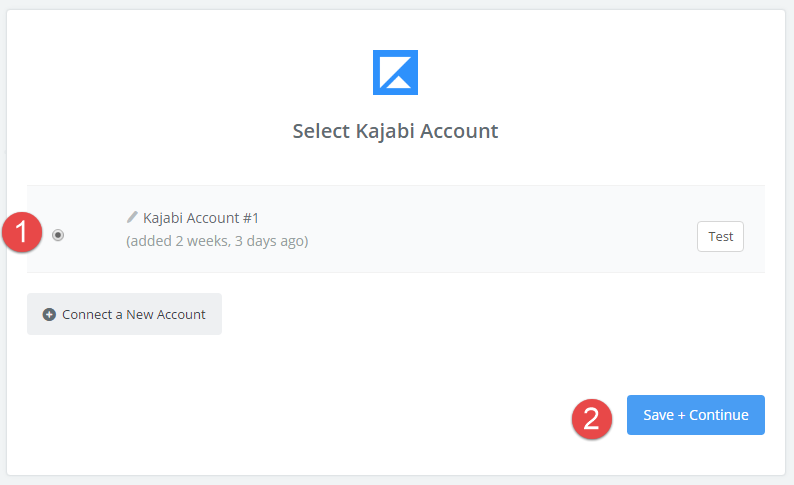Viewport: 794px width, 485px height.
Task: Click the Kajabi Account #1 name label
Action: point(201,218)
